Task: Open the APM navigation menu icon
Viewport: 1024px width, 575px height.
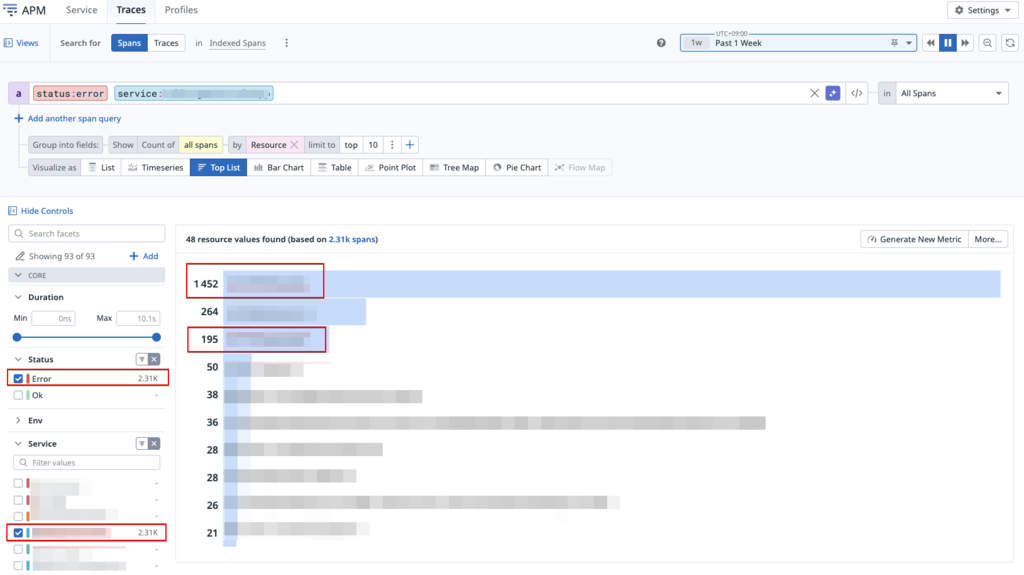Action: (10, 10)
